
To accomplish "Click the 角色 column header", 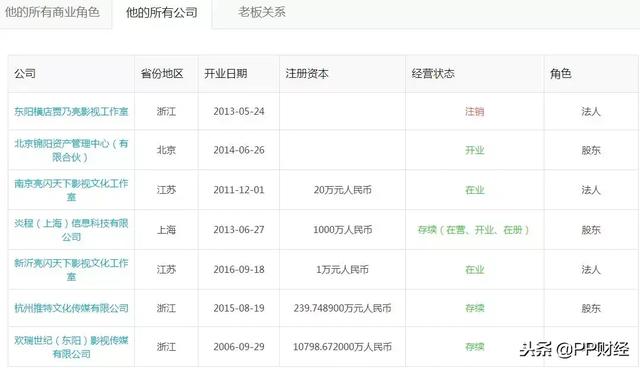I will pyautogui.click(x=561, y=74).
